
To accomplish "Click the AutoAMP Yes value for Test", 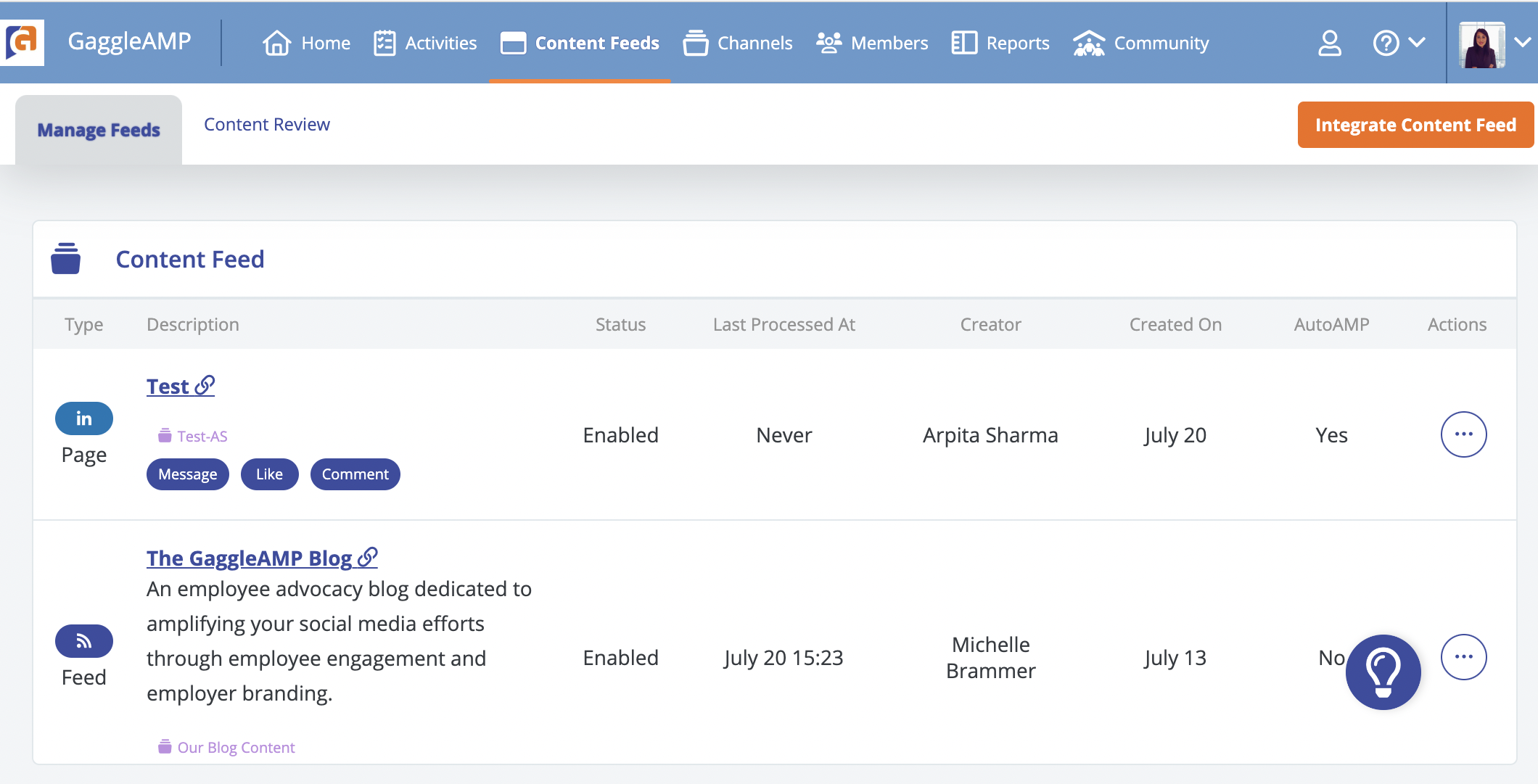I will (x=1331, y=435).
